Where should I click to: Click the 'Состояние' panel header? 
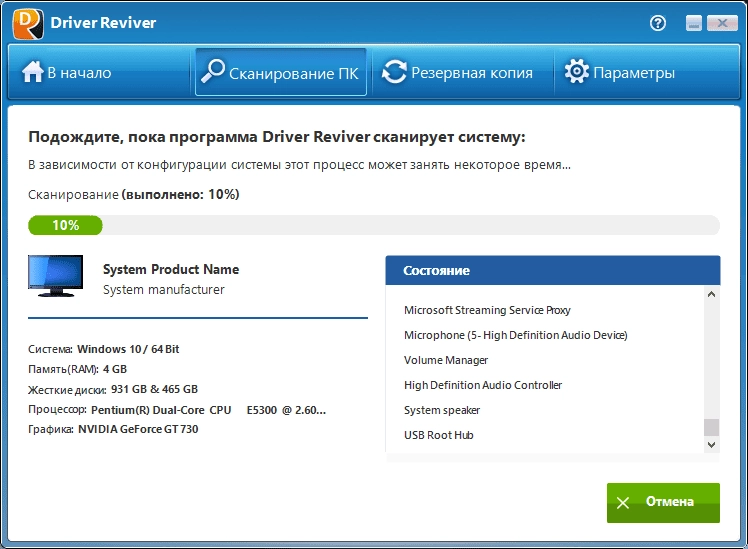click(x=553, y=270)
